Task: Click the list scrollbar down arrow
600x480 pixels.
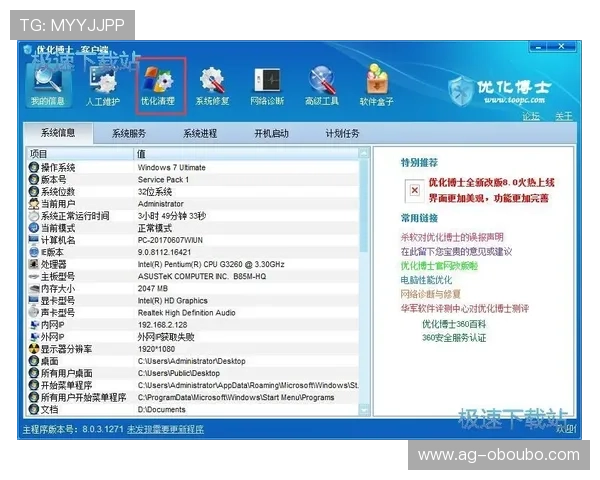Action: (x=364, y=410)
